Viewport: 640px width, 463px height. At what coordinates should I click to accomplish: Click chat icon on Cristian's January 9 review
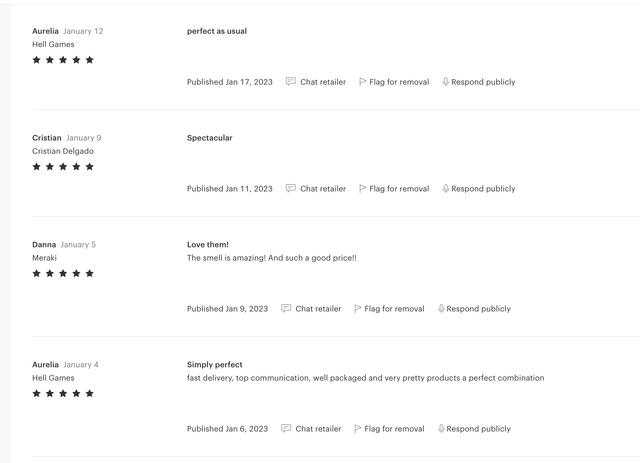coord(291,189)
